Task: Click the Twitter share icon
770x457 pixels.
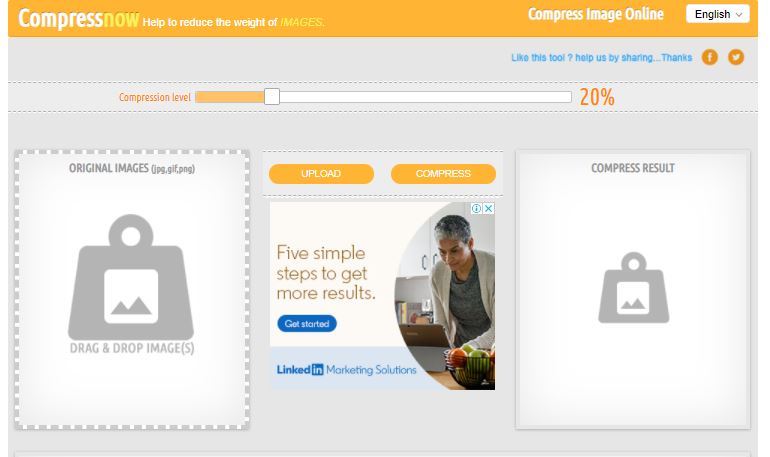Action: coord(736,57)
